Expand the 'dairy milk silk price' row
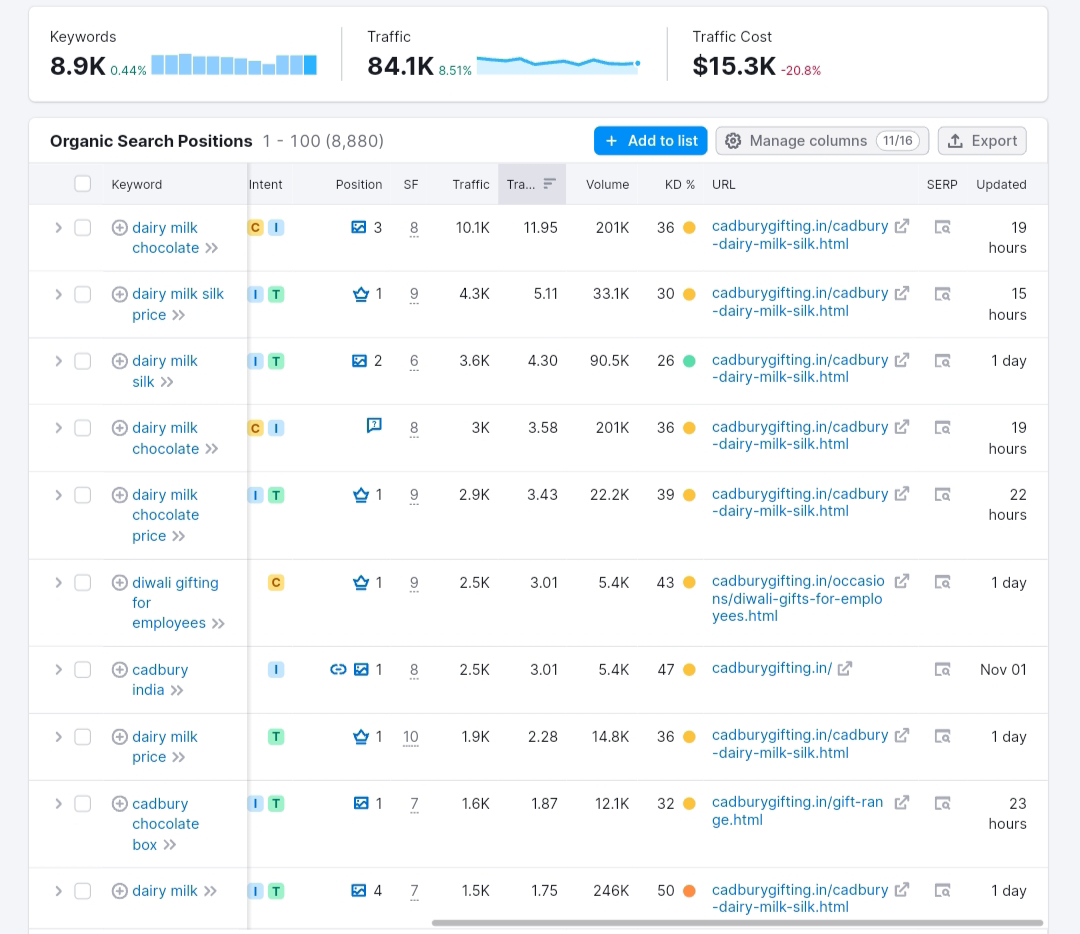 click(x=59, y=294)
